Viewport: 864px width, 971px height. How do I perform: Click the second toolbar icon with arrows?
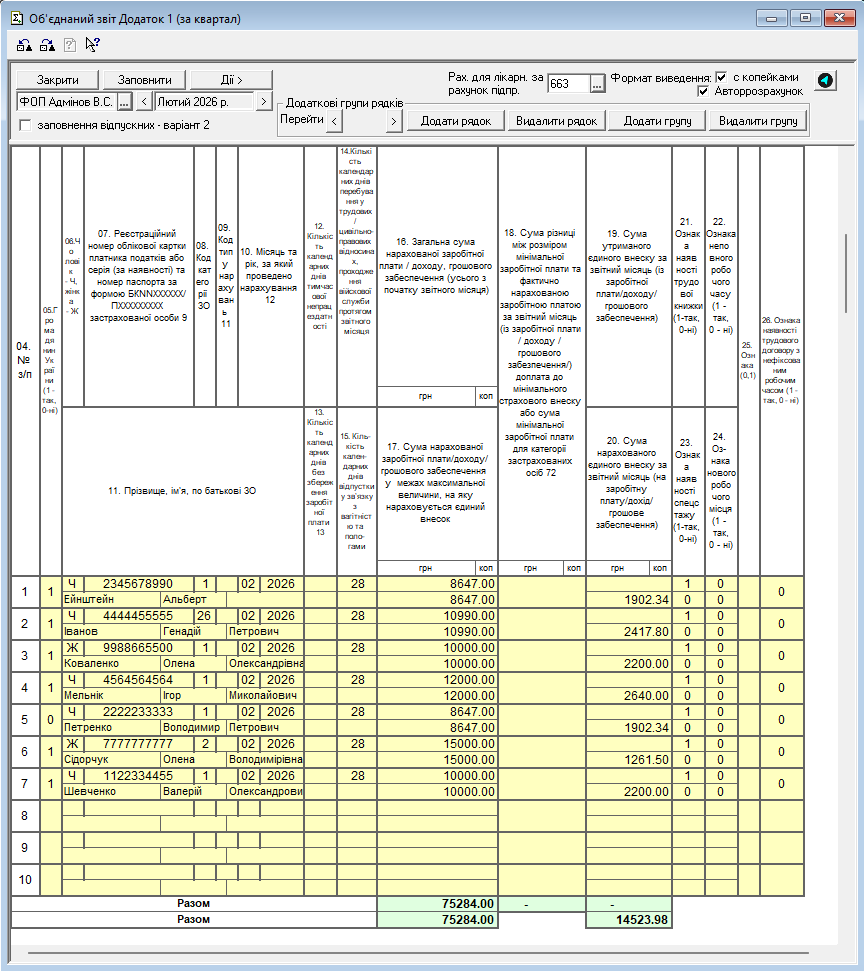pos(46,45)
